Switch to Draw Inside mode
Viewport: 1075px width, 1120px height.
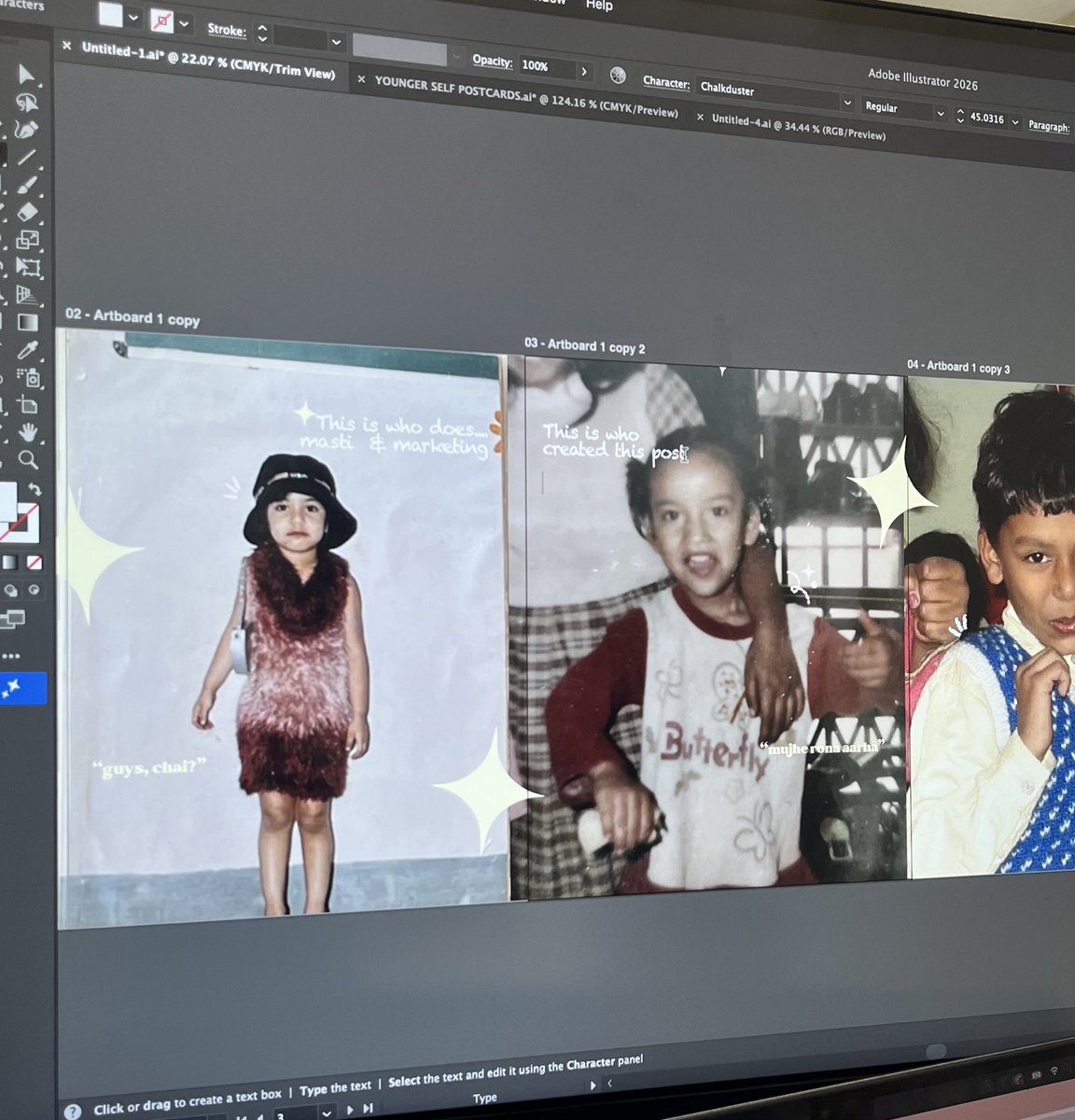35,590
